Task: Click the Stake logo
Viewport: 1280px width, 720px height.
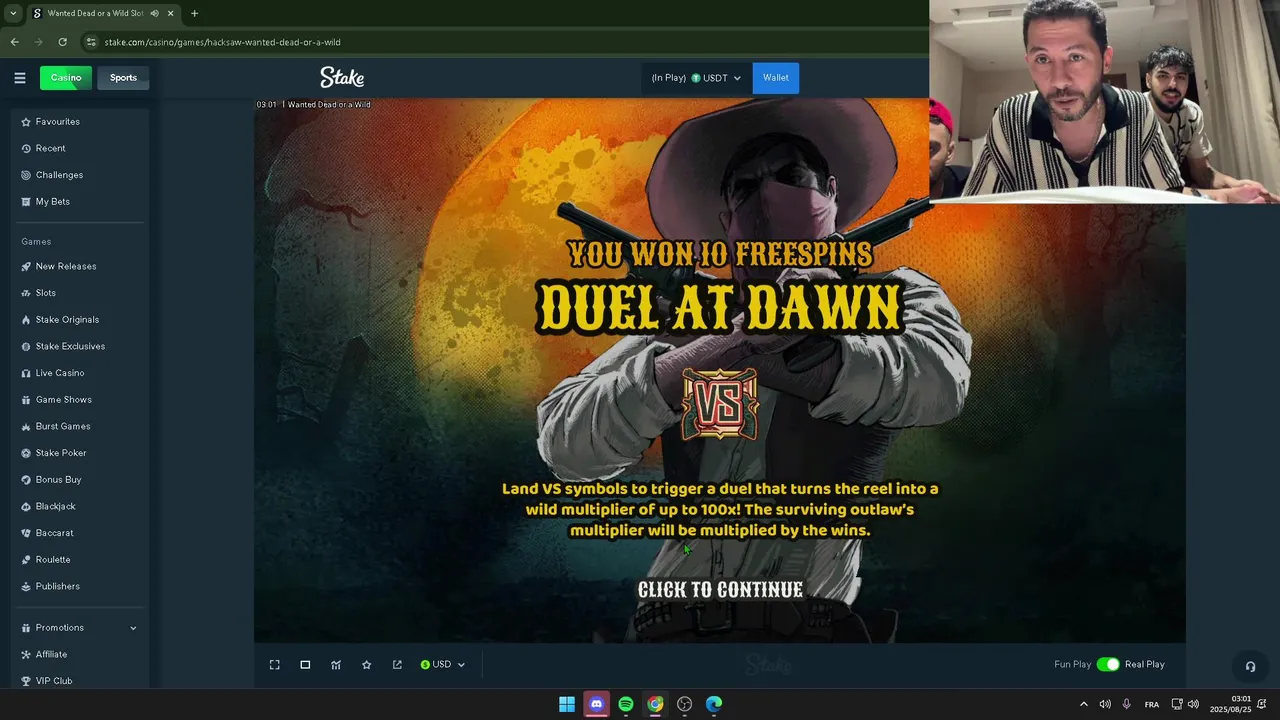Action: pos(342,77)
